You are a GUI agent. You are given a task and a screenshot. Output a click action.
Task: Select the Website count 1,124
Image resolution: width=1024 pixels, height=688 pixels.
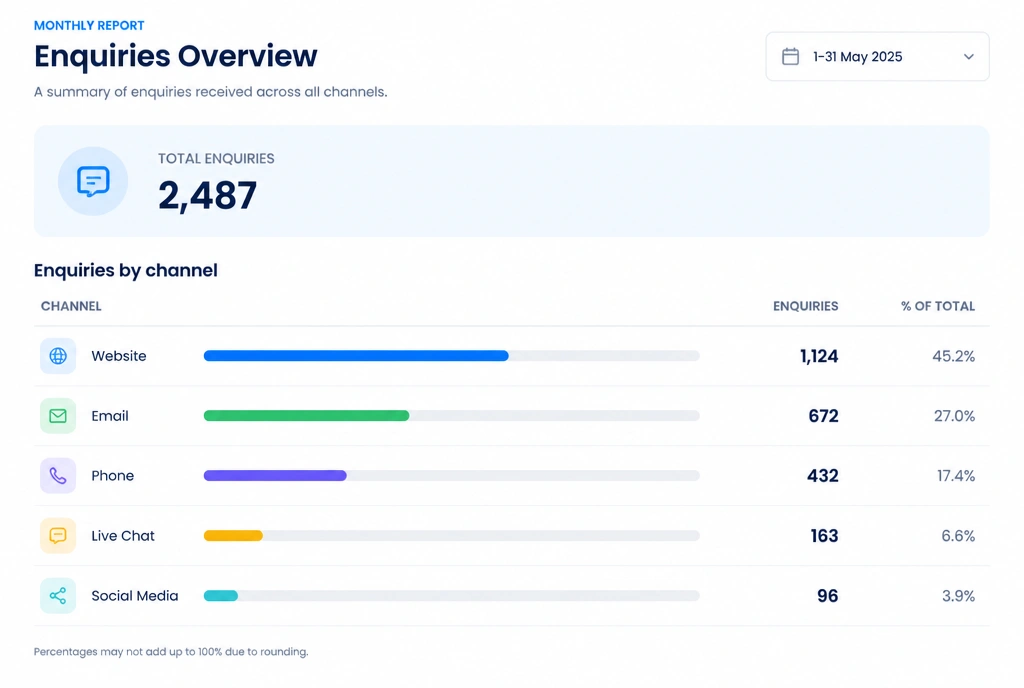pyautogui.click(x=819, y=356)
